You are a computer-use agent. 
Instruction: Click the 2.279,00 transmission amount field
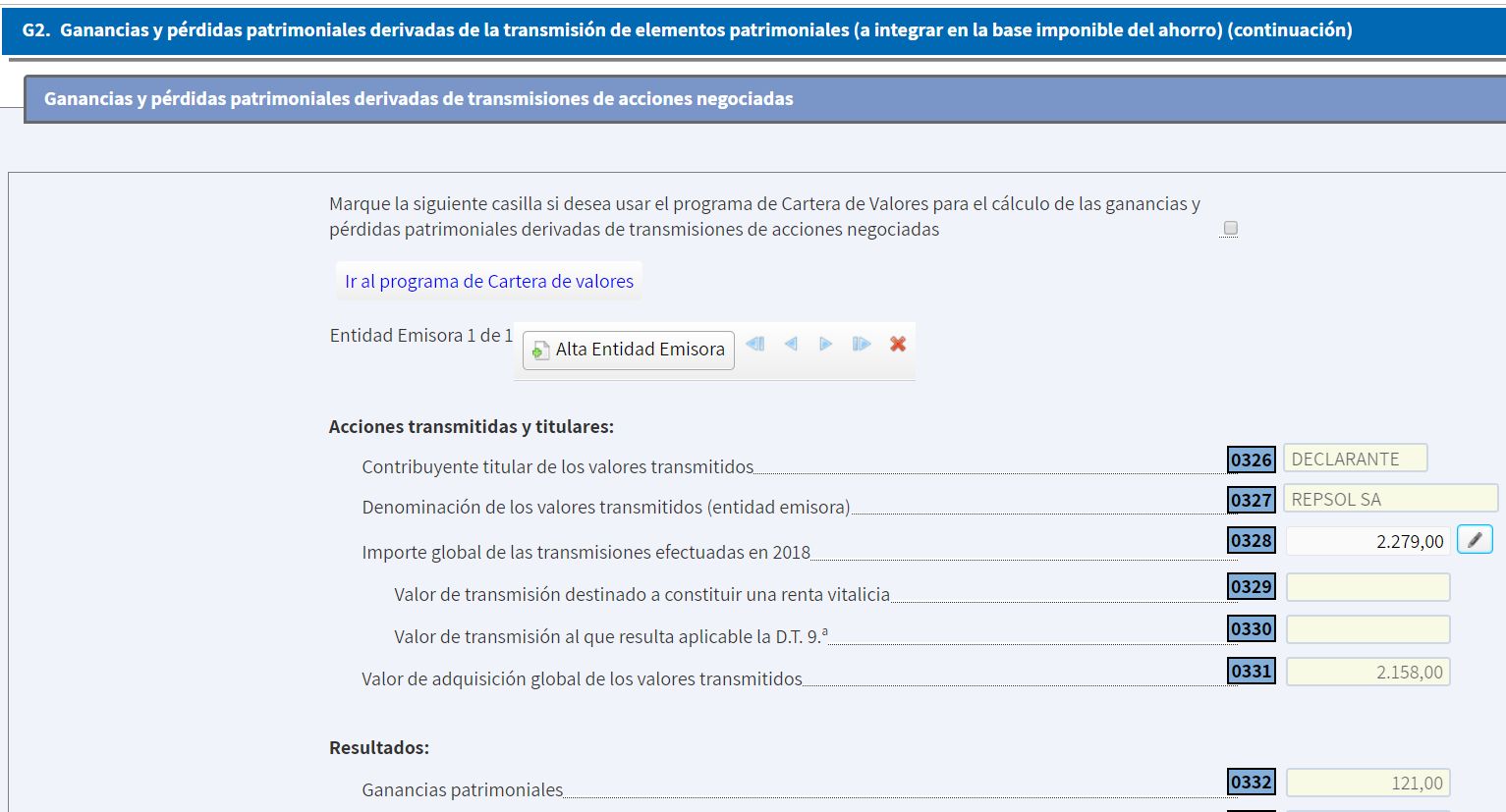1367,541
